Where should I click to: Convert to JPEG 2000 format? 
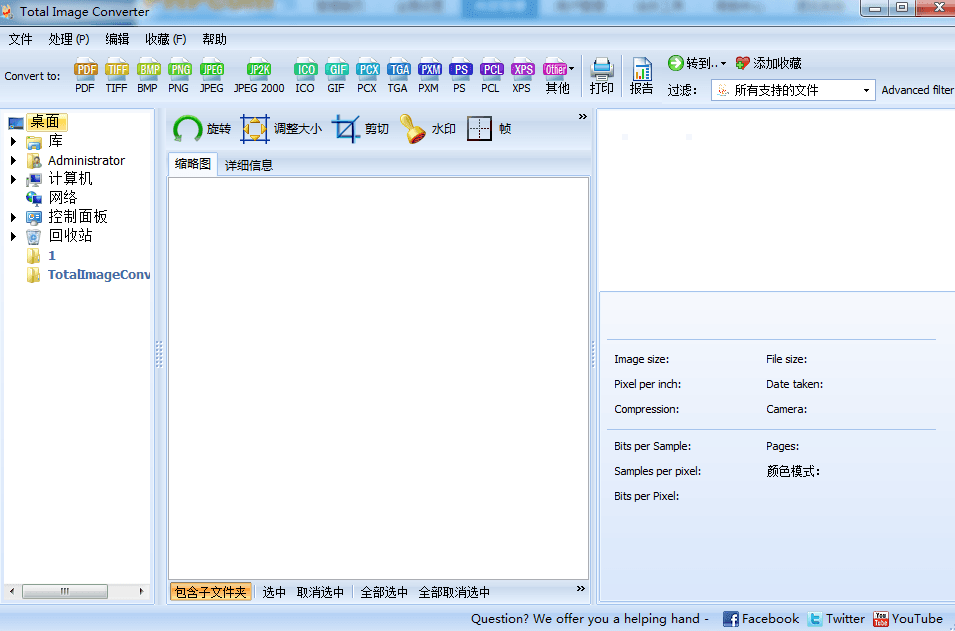(259, 76)
